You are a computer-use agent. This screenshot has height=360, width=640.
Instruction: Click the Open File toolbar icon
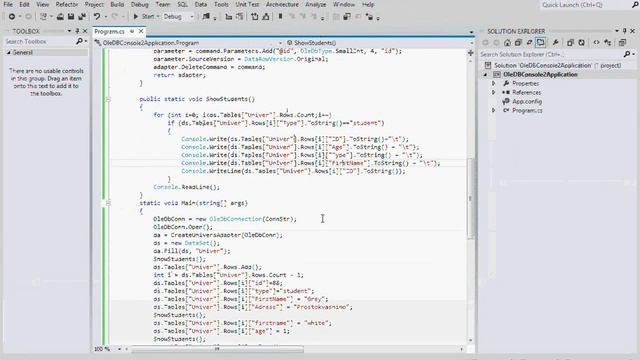(x=60, y=17)
